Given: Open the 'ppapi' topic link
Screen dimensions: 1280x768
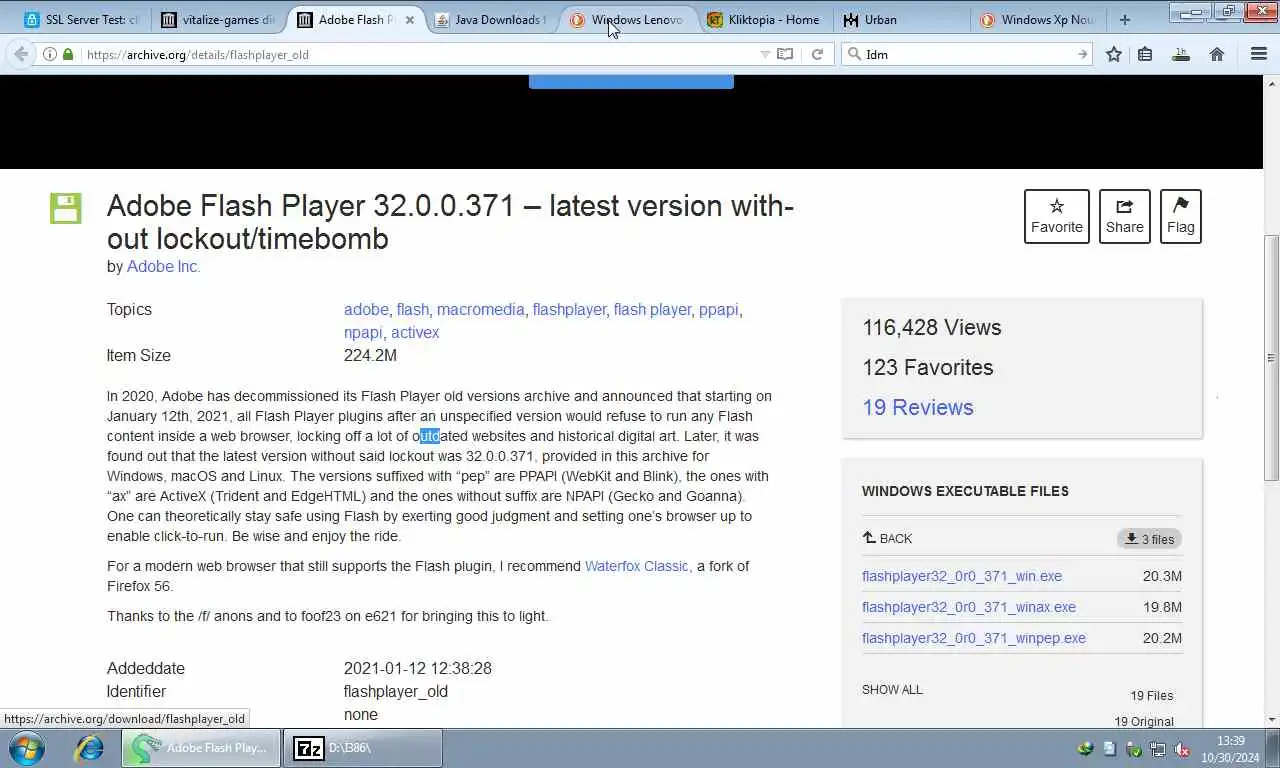Looking at the screenshot, I should (x=718, y=310).
